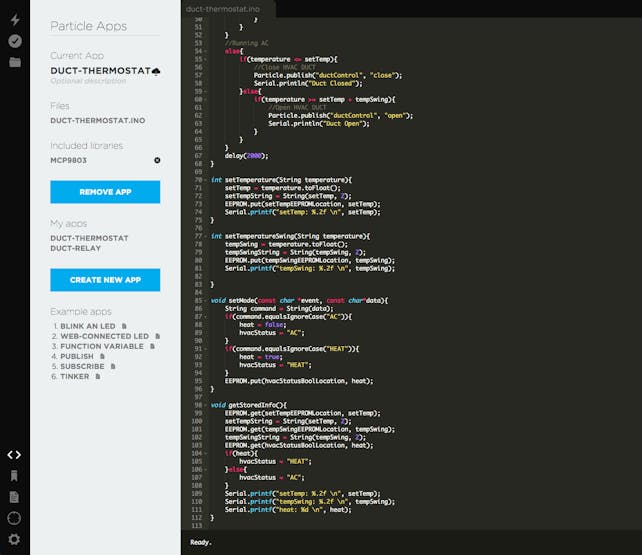642x555 pixels.
Task: Click the cloud icon beside DUCT-THERMOSTAT title
Action: pyautogui.click(x=156, y=72)
